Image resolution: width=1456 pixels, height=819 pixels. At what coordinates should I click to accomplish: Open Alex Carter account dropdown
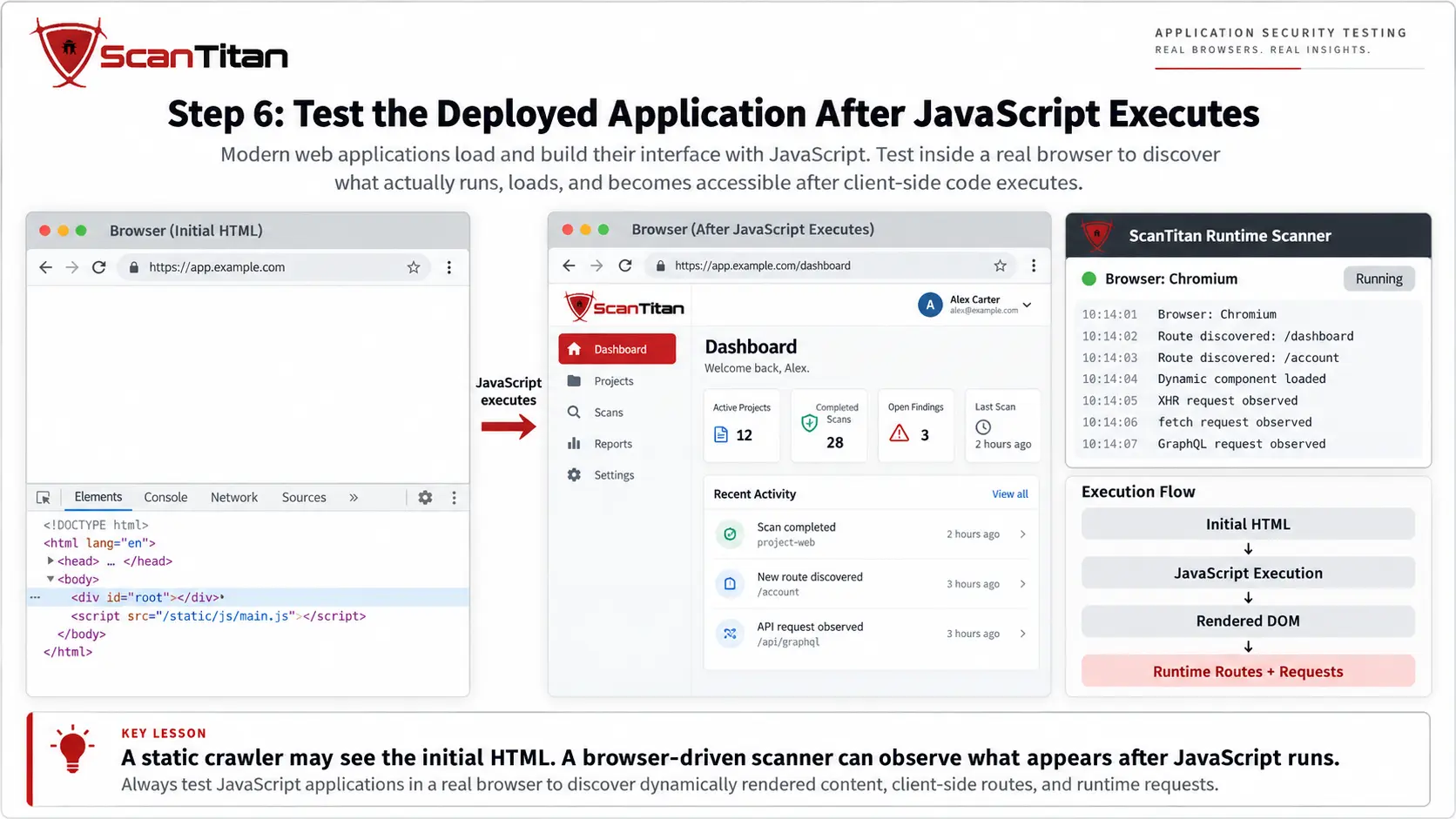click(x=1028, y=305)
